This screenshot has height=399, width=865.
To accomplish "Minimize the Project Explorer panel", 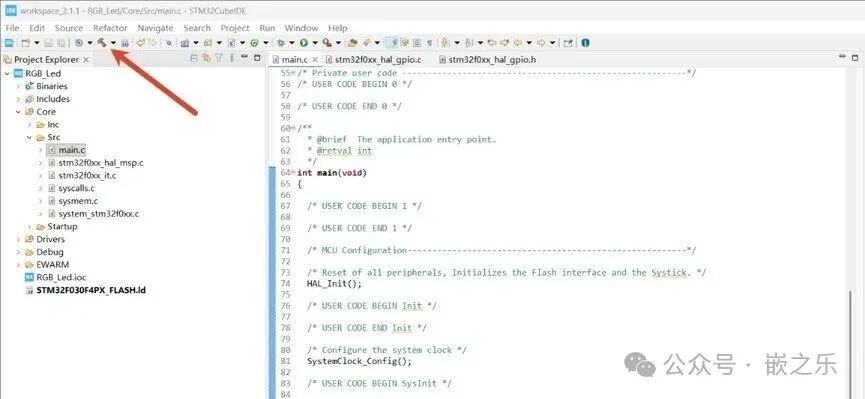I will coord(243,57).
